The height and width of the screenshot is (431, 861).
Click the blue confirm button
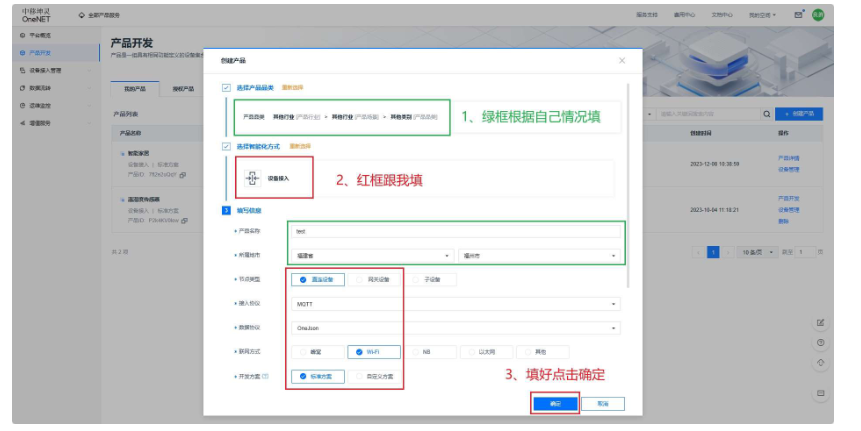(x=555, y=404)
